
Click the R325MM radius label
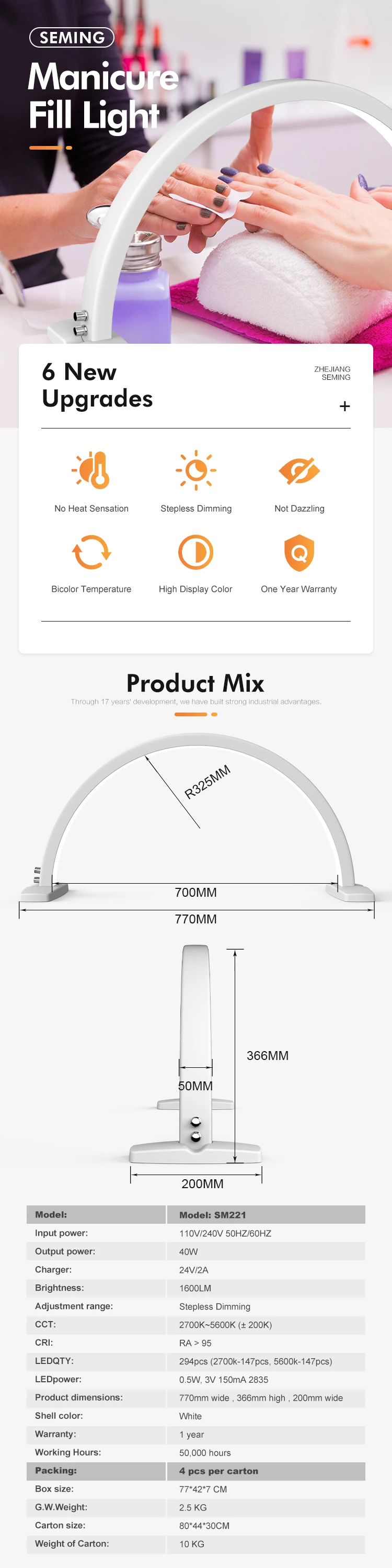click(207, 782)
